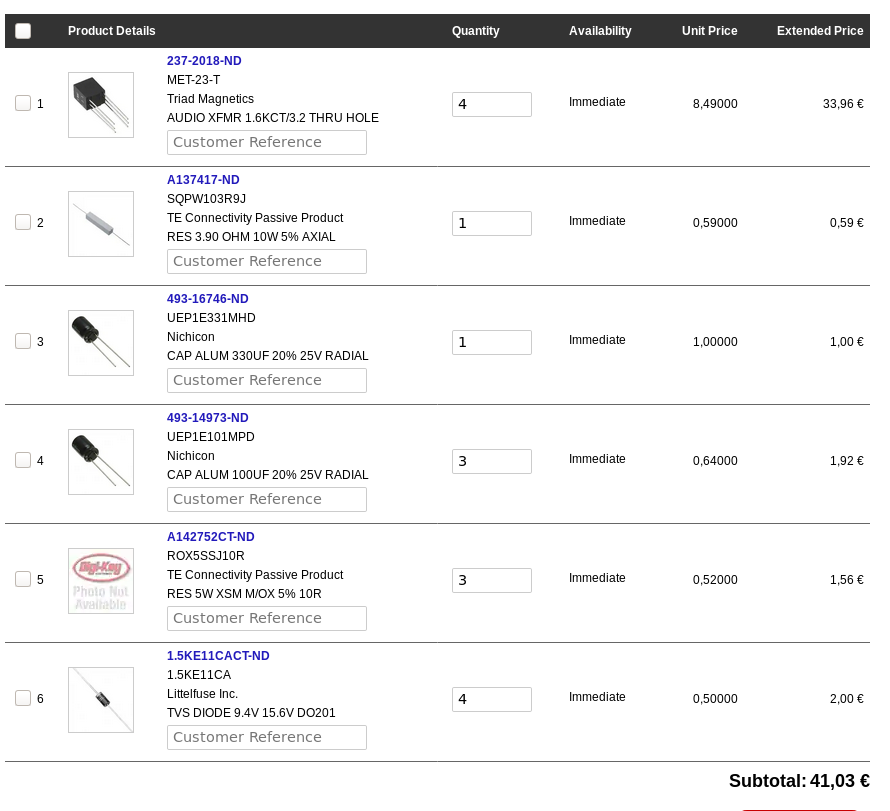Open the 493-16746-ND part link
890x811 pixels.
[208, 299]
